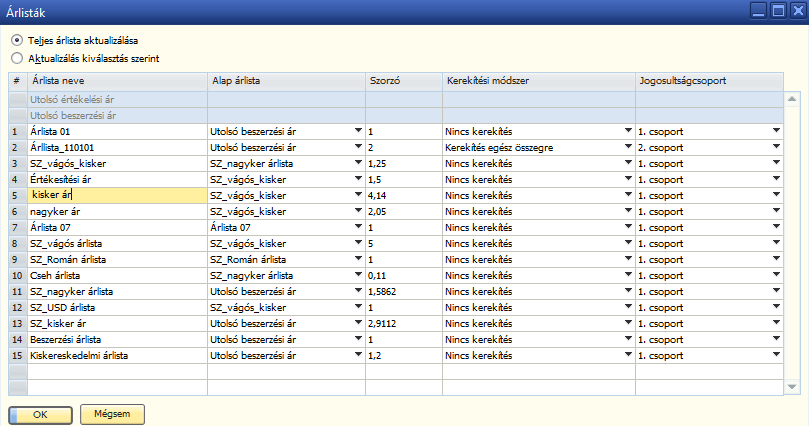Screen dimensions: 809x426
Task: Click the Szorzó value 1,5862
Action: coord(404,291)
